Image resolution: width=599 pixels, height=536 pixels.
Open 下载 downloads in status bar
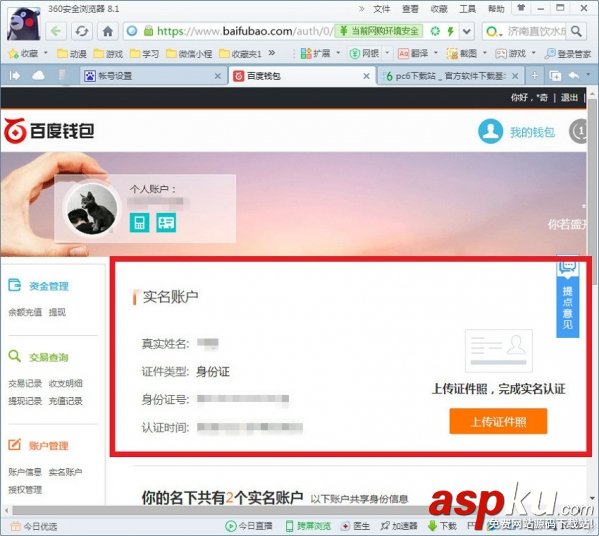tap(442, 526)
